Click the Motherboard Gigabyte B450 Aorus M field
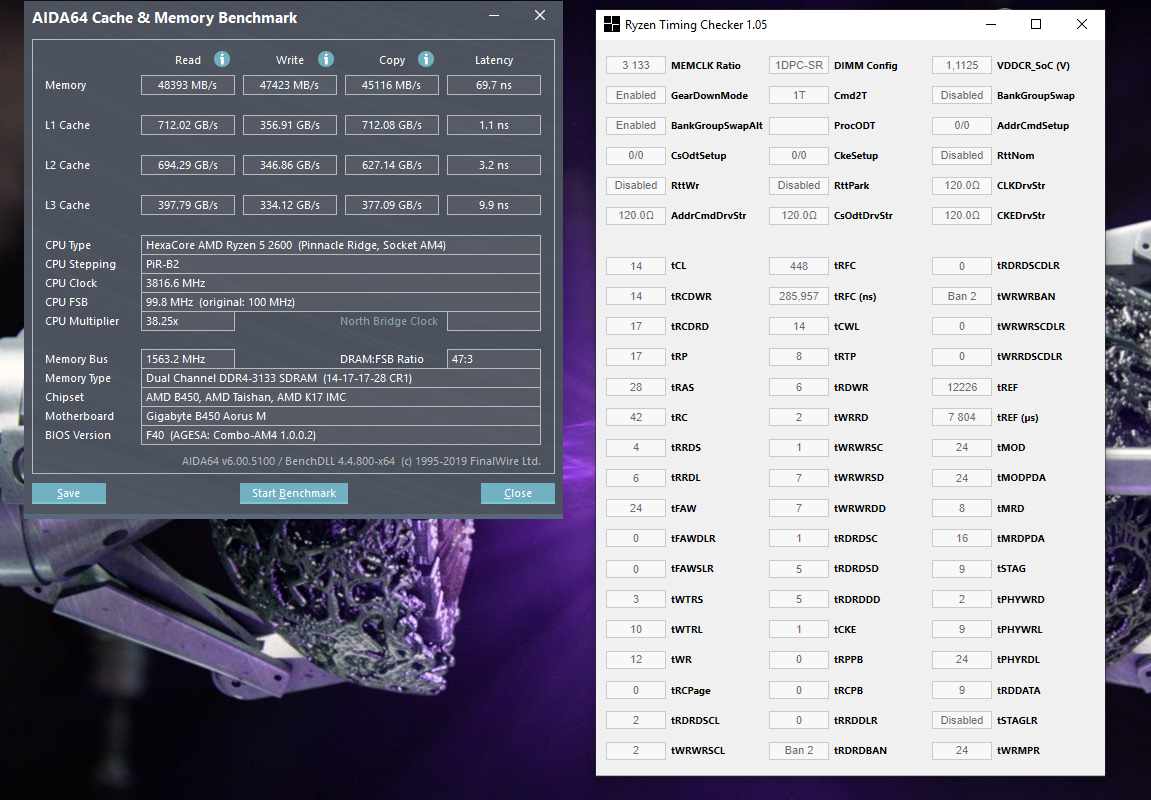 (341, 416)
